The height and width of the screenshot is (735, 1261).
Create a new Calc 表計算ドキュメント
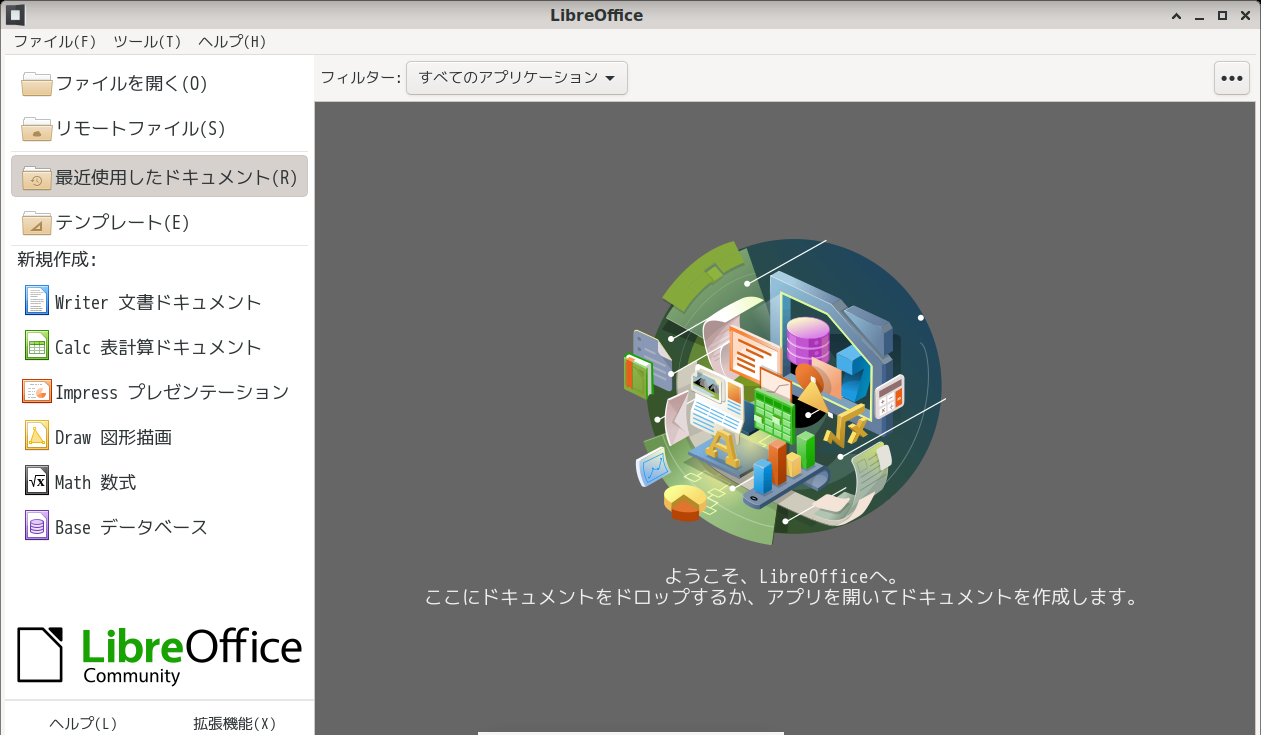(159, 347)
